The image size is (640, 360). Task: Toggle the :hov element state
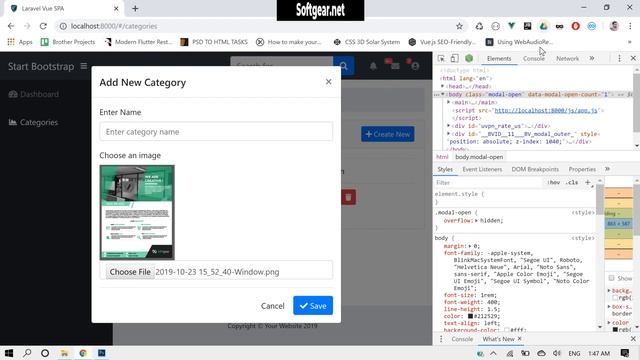(x=553, y=182)
